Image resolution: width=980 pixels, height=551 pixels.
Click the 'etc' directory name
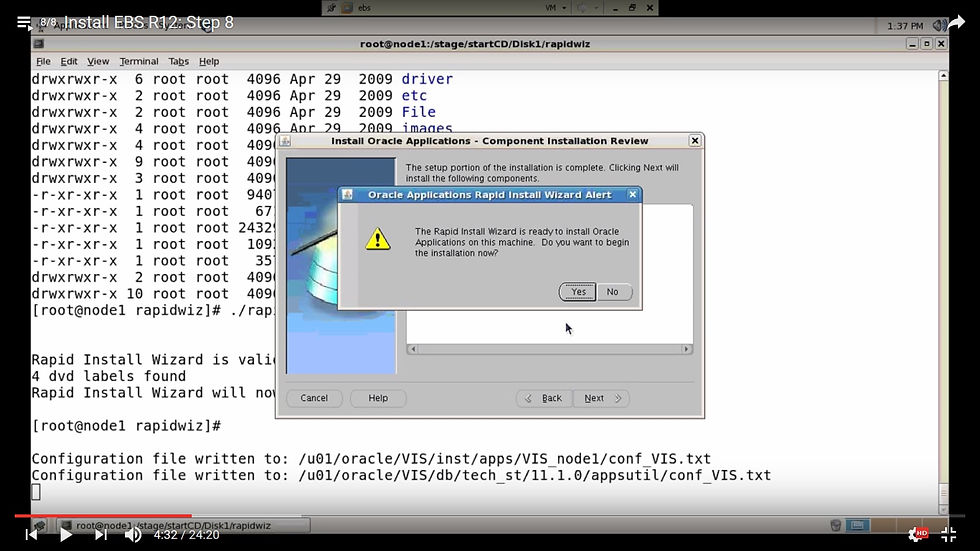pos(414,96)
